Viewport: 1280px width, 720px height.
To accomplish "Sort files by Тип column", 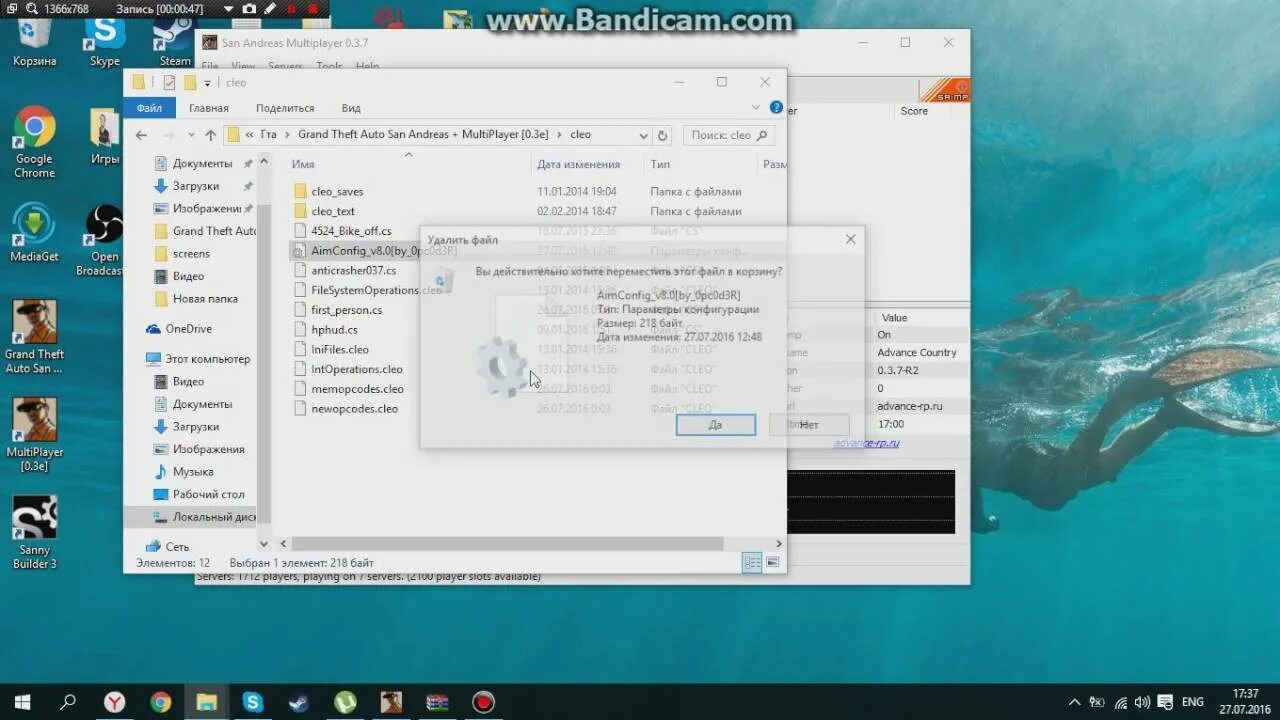I will click(x=660, y=164).
